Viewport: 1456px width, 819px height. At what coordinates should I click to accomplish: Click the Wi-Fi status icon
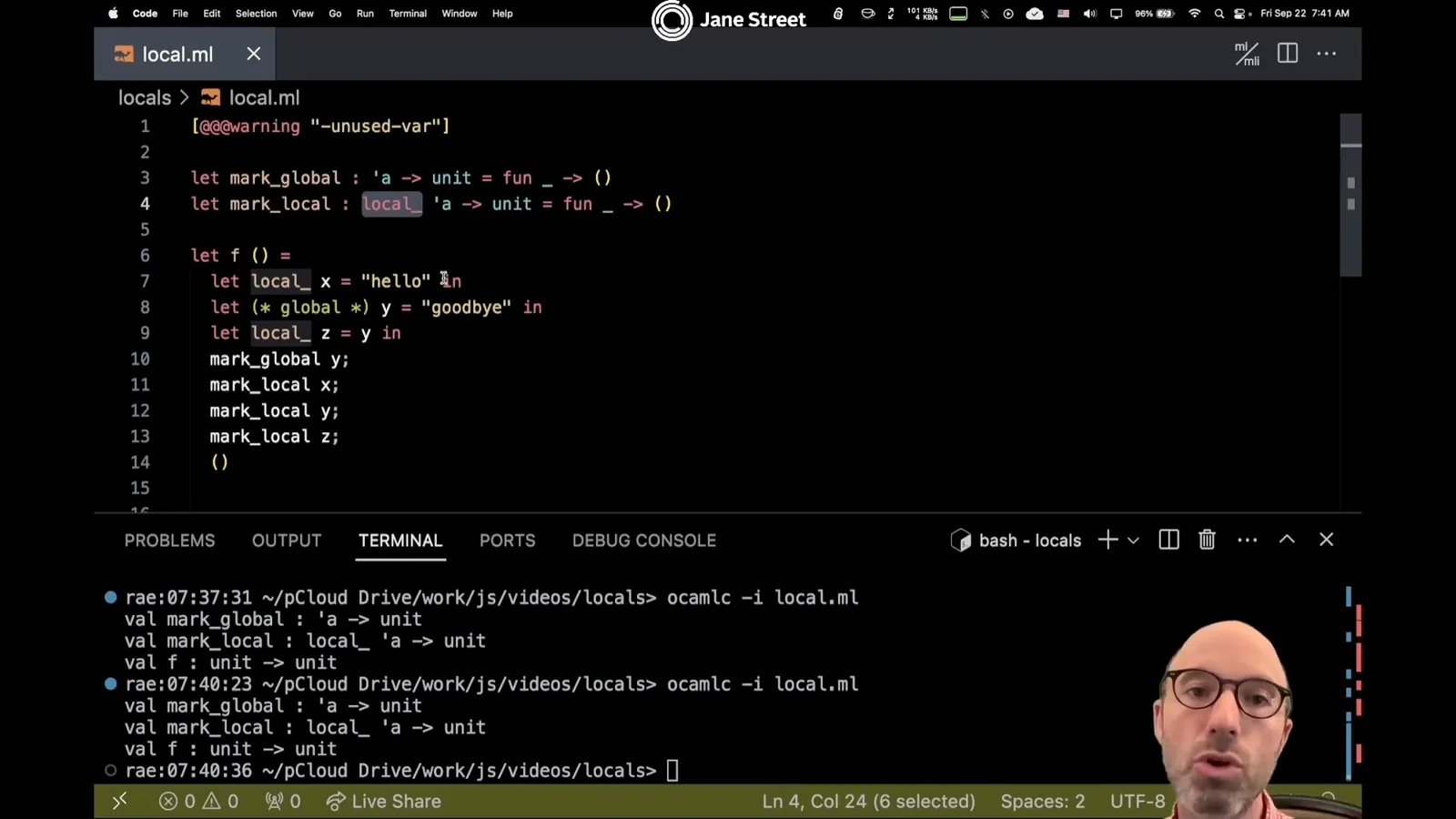pos(1195,14)
